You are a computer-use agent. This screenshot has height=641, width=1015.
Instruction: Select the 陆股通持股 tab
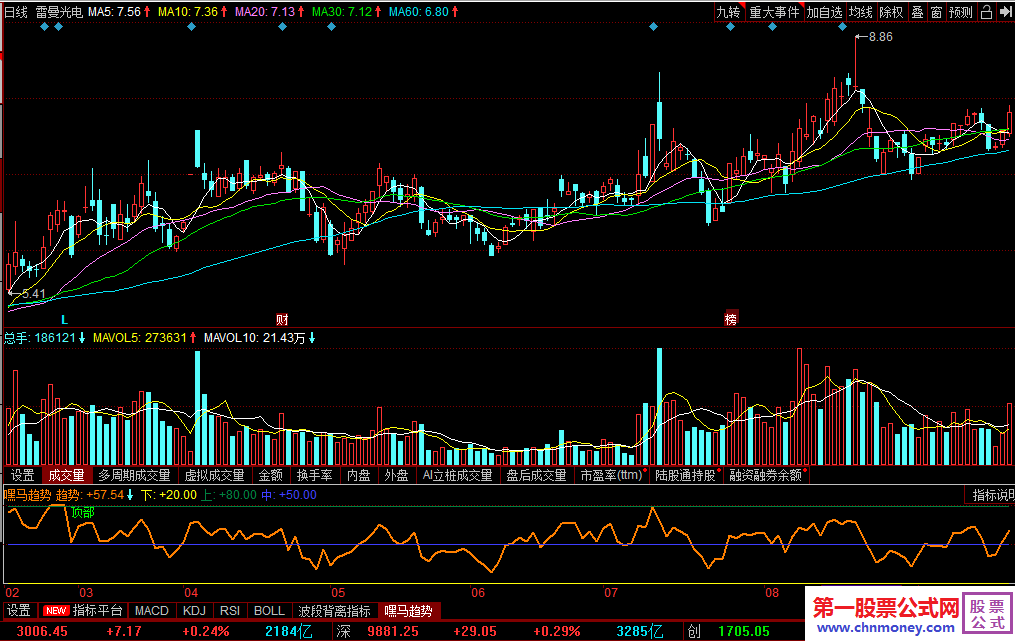pos(686,475)
